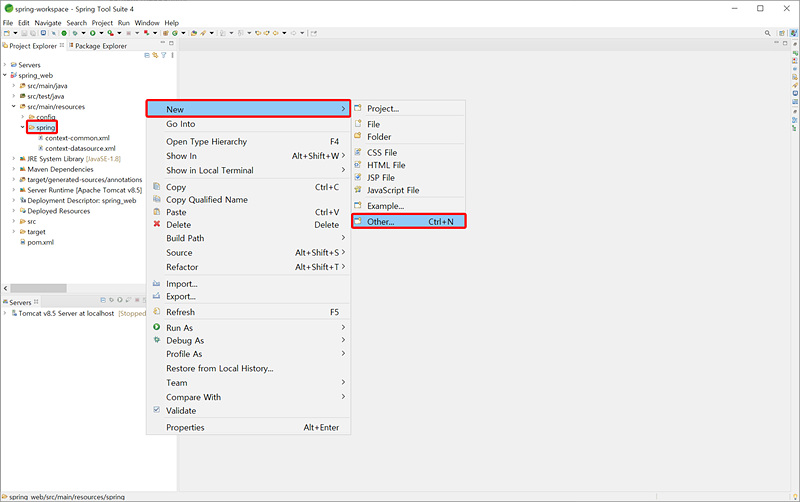Expand the Maven Dependencies node
The width and height of the screenshot is (800, 502).
(x=14, y=169)
